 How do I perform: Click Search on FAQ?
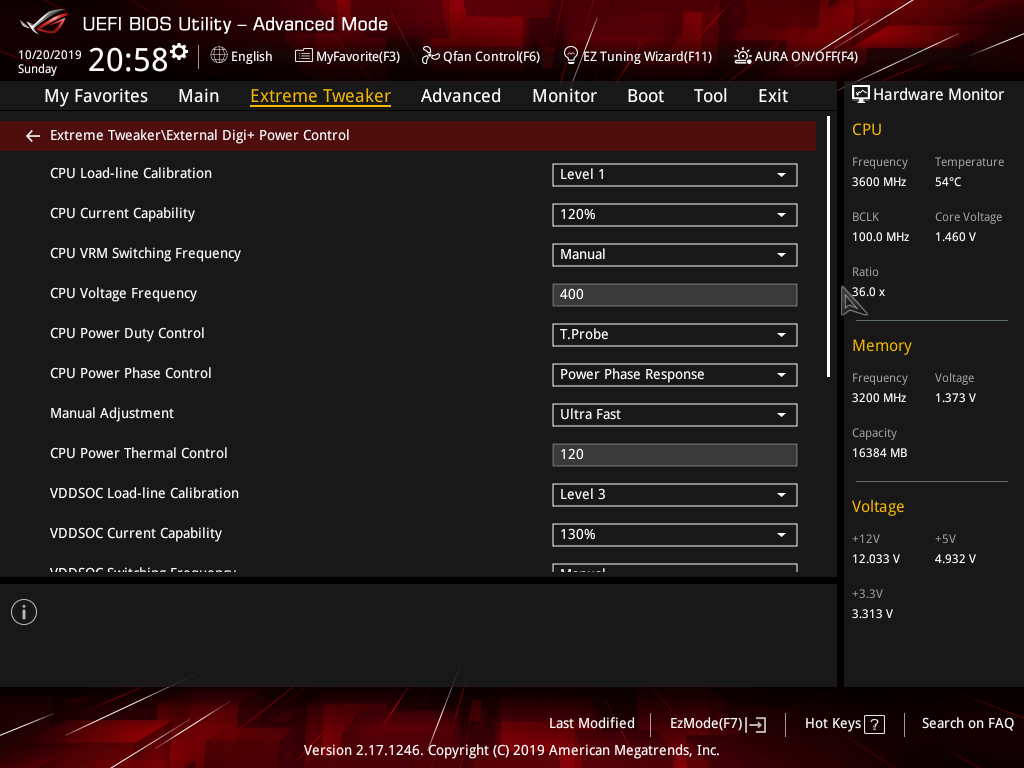point(968,724)
